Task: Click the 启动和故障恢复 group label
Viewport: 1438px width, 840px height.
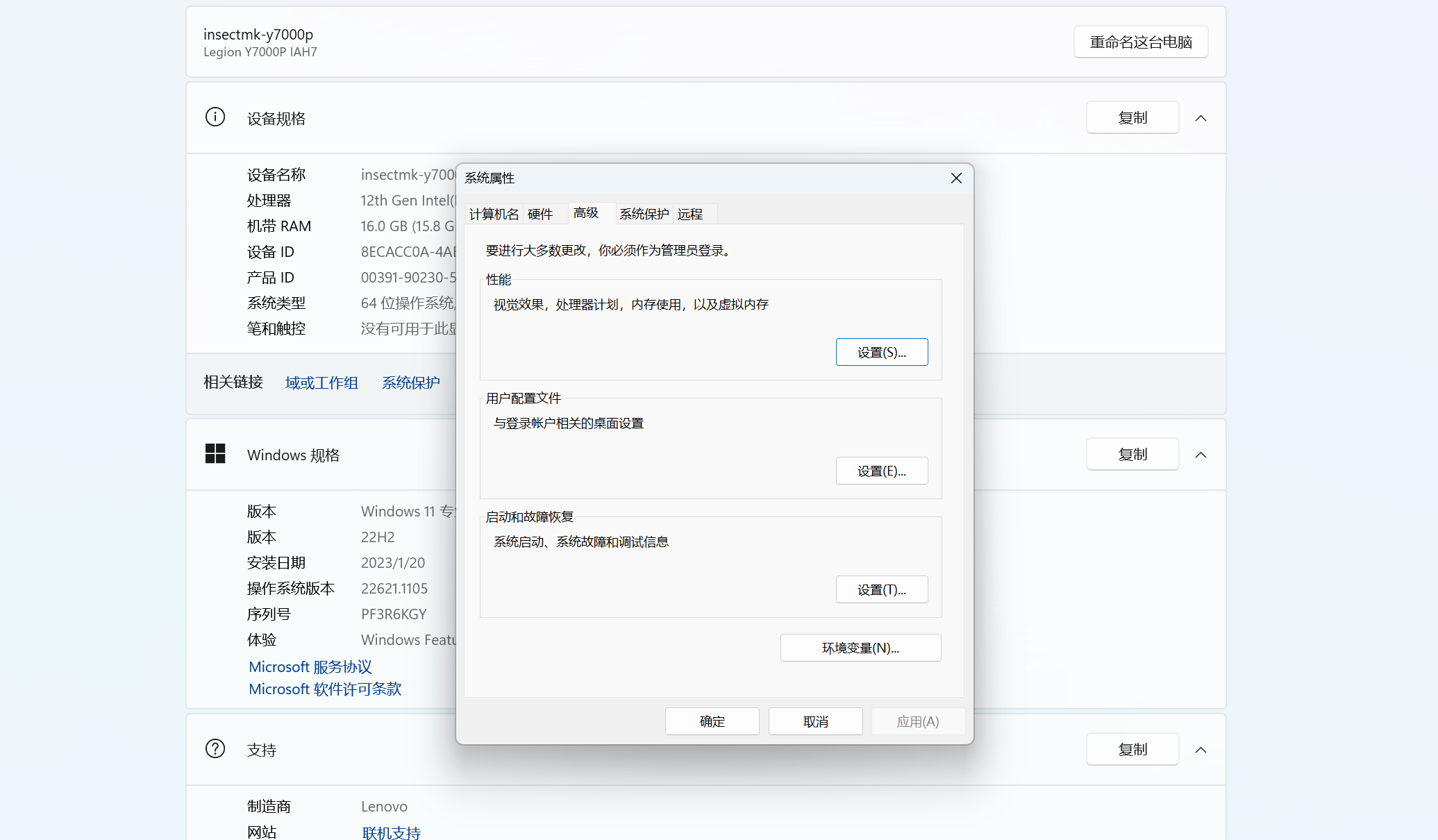Action: (x=530, y=516)
